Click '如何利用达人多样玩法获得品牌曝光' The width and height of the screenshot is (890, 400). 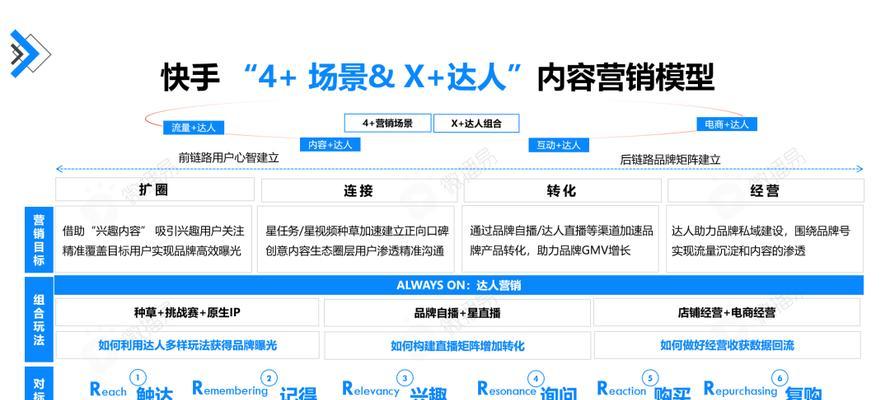tap(187, 345)
